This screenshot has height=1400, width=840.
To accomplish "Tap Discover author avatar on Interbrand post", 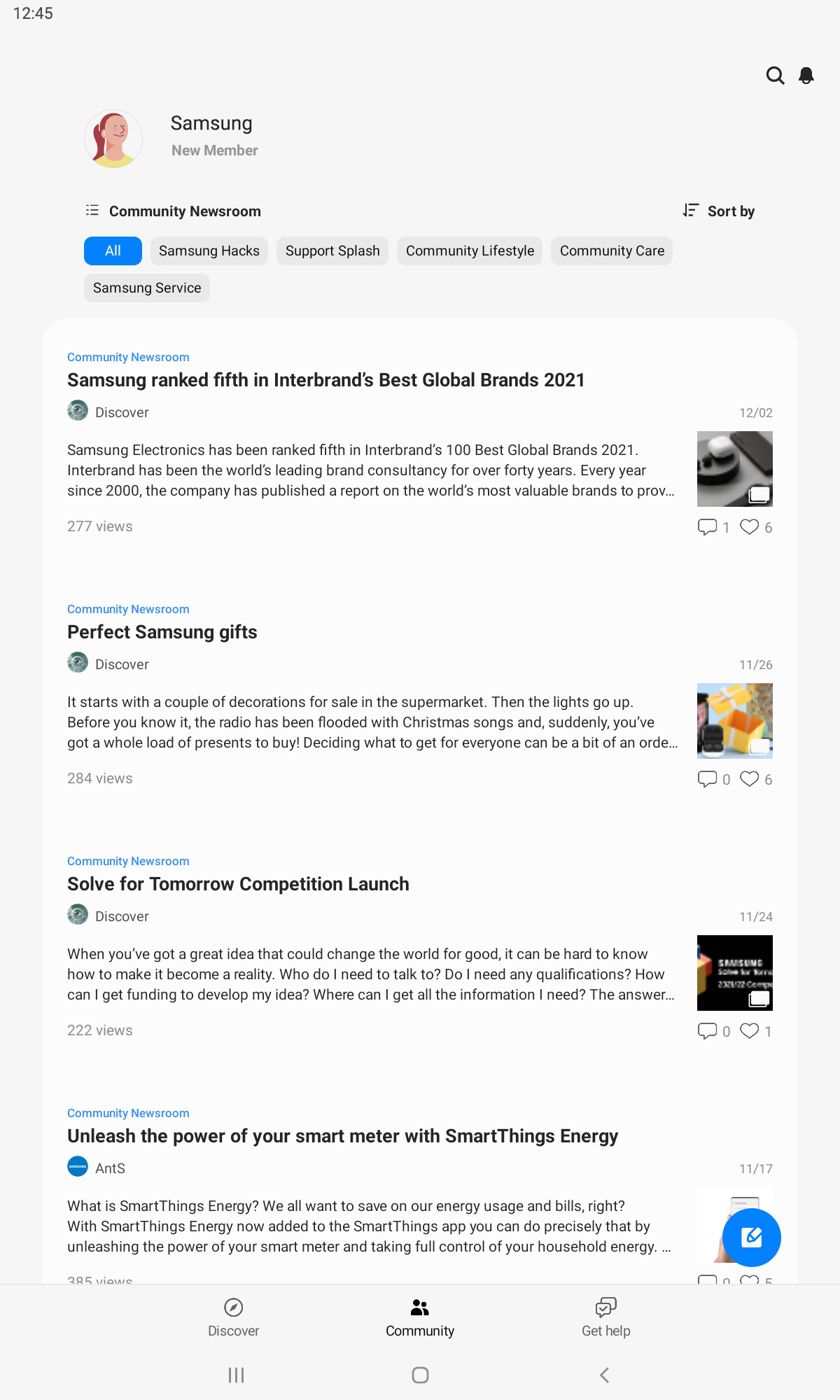I will coord(78,410).
